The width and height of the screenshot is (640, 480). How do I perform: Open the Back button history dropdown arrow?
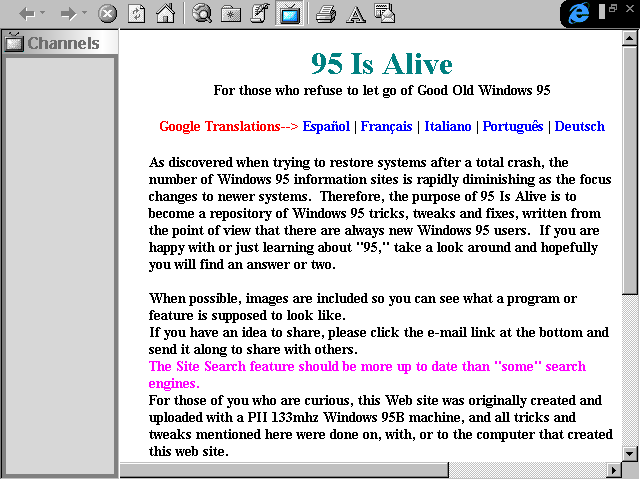point(42,13)
